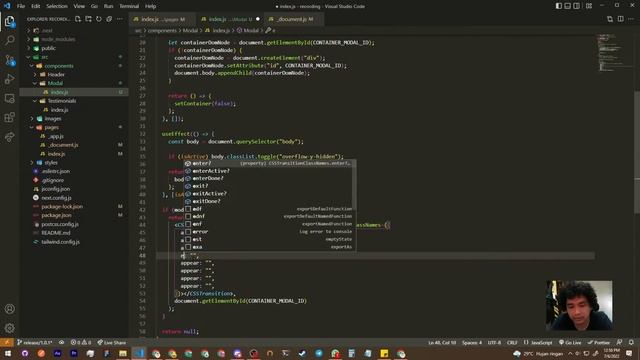Open the Explorer view in activity bar
Image resolution: width=640 pixels, height=360 pixels.
coord(10,21)
